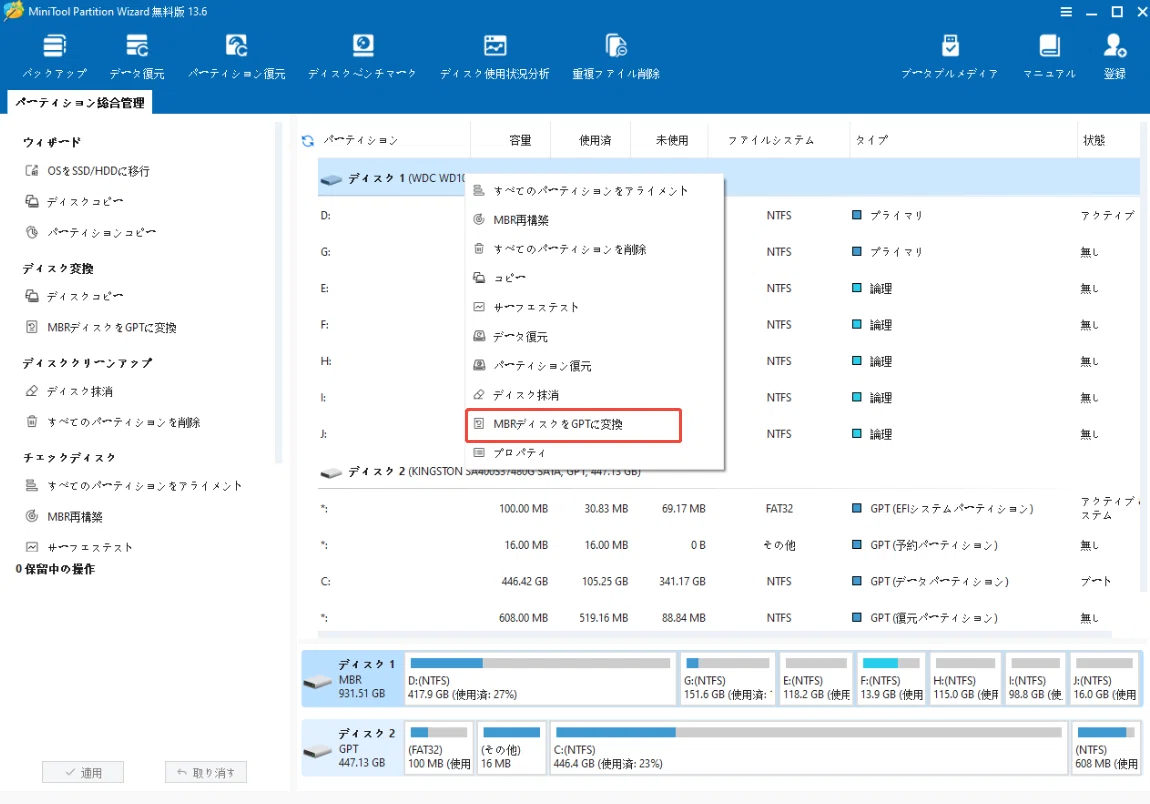Click ディスクコピー under ディスク変換

click(x=75, y=296)
